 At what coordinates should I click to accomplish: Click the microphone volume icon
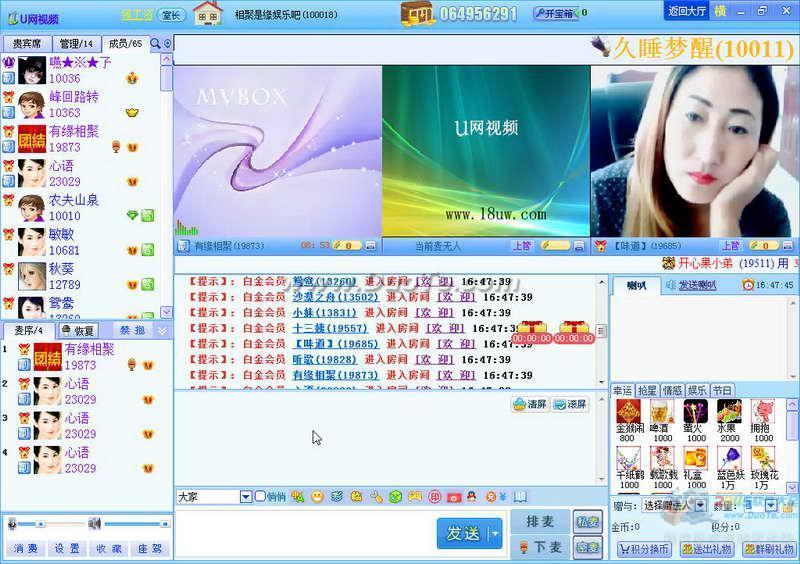tap(12, 524)
